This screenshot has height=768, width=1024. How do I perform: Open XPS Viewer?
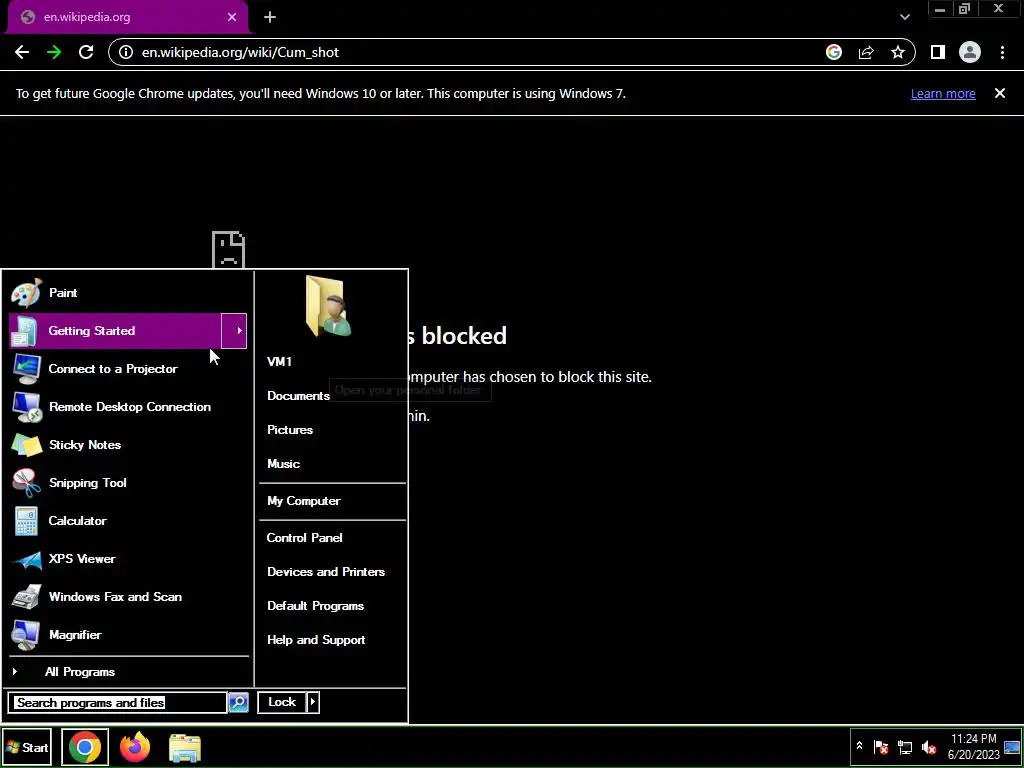click(x=129, y=559)
